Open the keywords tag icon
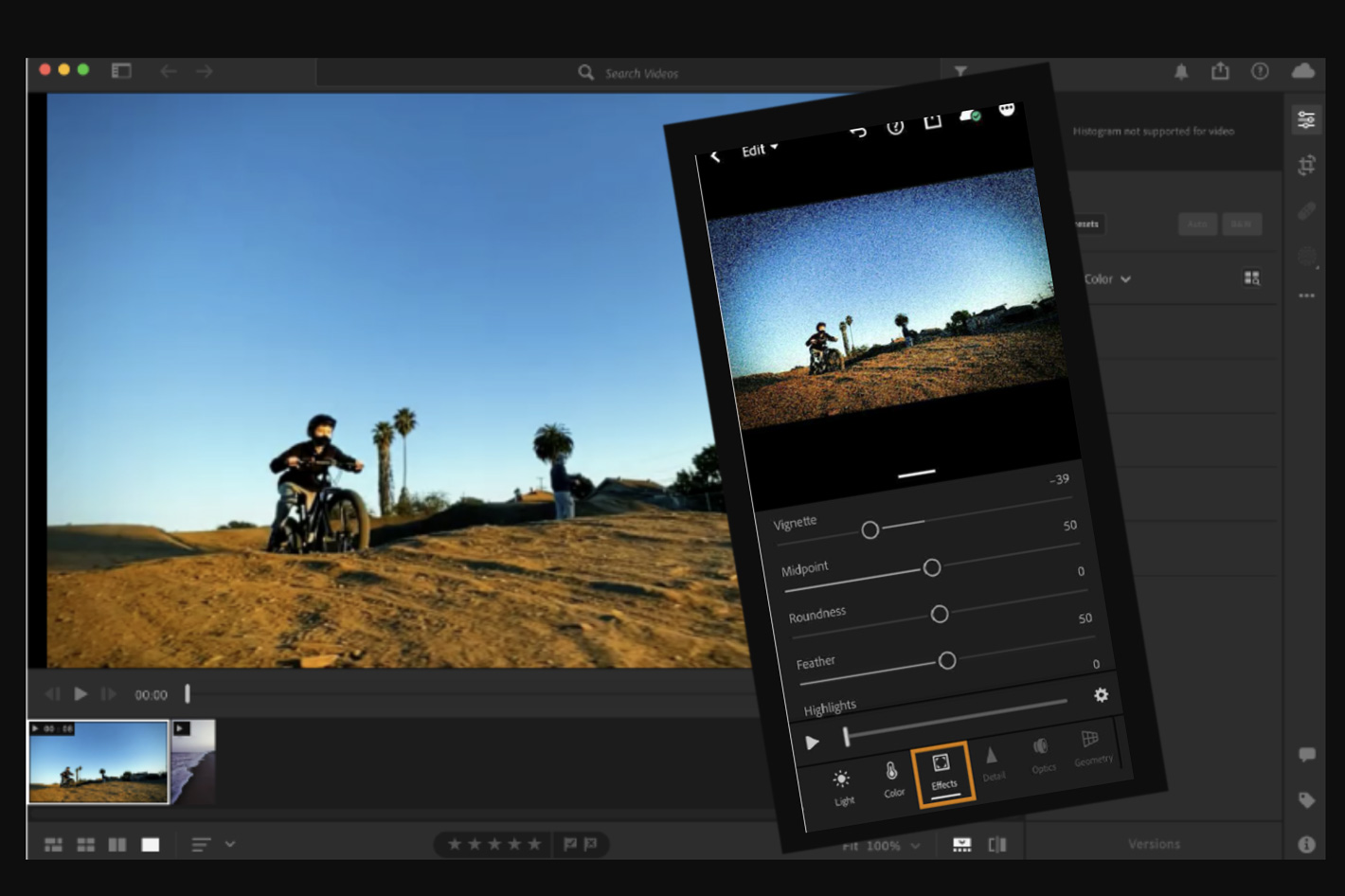Image resolution: width=1345 pixels, height=896 pixels. coord(1307,800)
